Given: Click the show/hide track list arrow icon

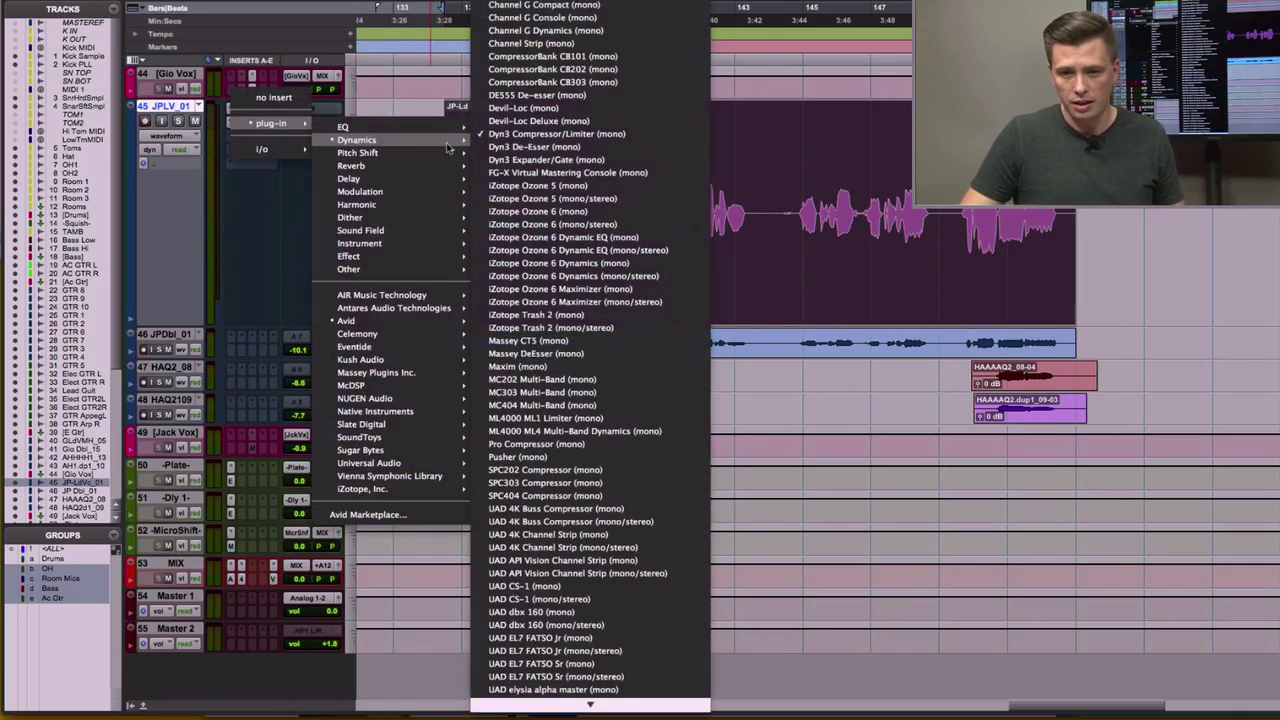Looking at the screenshot, I should pyautogui.click(x=130, y=706).
